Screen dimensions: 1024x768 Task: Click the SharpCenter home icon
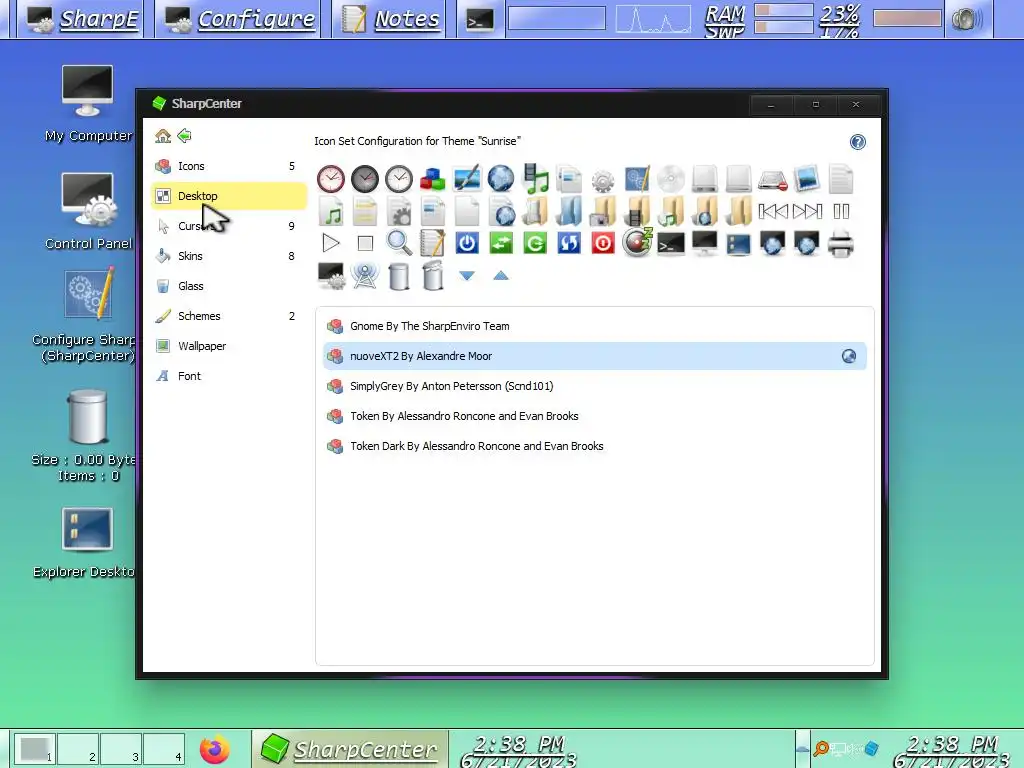(x=163, y=136)
